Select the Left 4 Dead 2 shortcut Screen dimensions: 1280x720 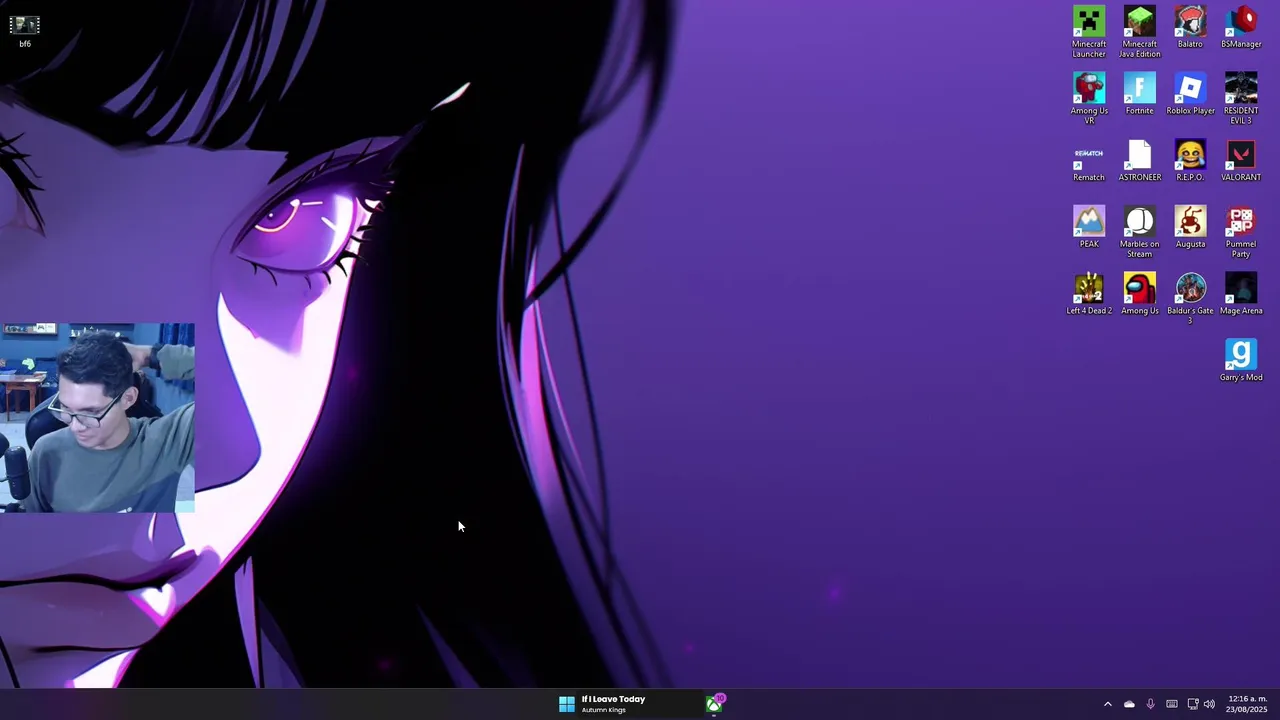[x=1089, y=294]
